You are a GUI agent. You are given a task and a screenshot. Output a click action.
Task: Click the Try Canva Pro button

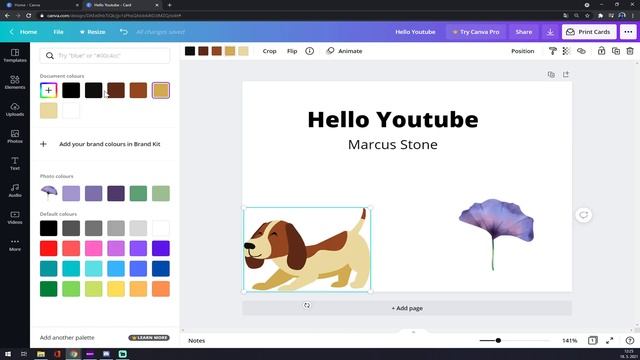(476, 32)
